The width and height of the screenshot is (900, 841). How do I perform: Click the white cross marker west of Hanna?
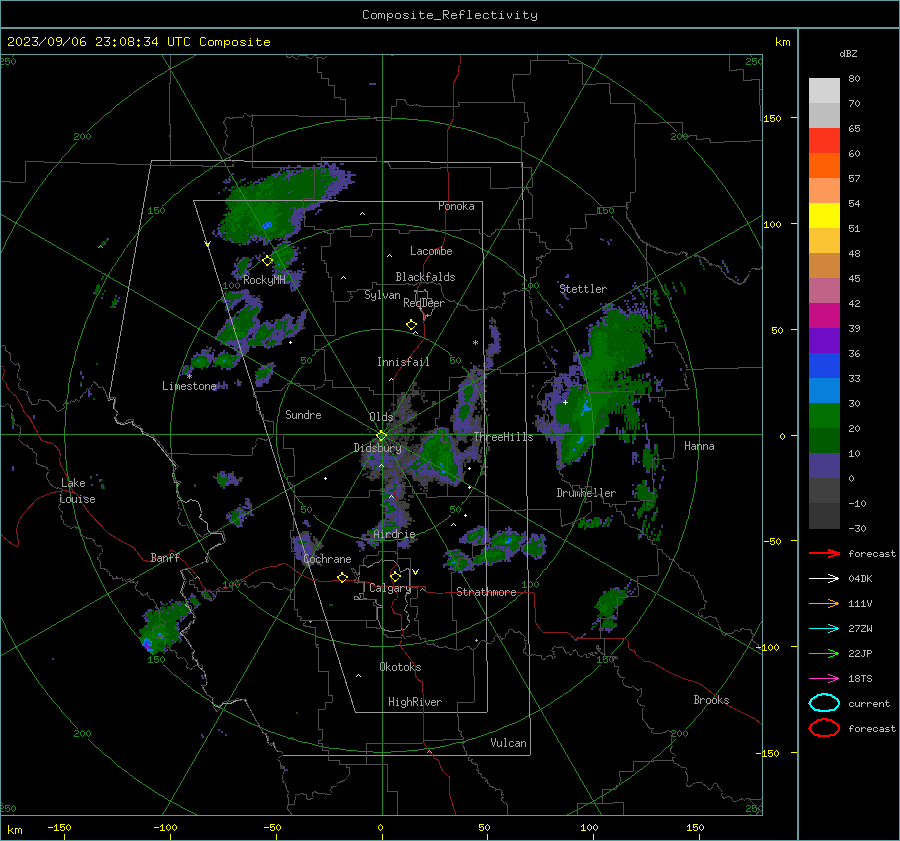(565, 402)
